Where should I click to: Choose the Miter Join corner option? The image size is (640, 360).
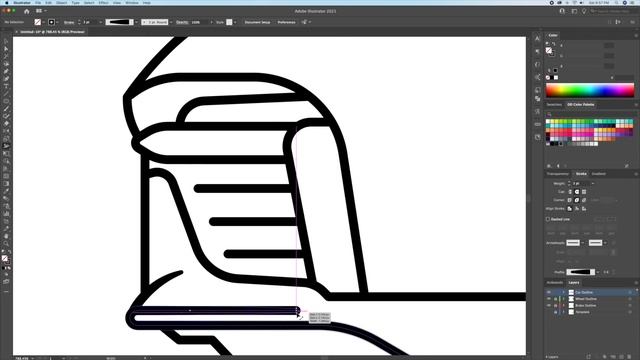(x=570, y=200)
